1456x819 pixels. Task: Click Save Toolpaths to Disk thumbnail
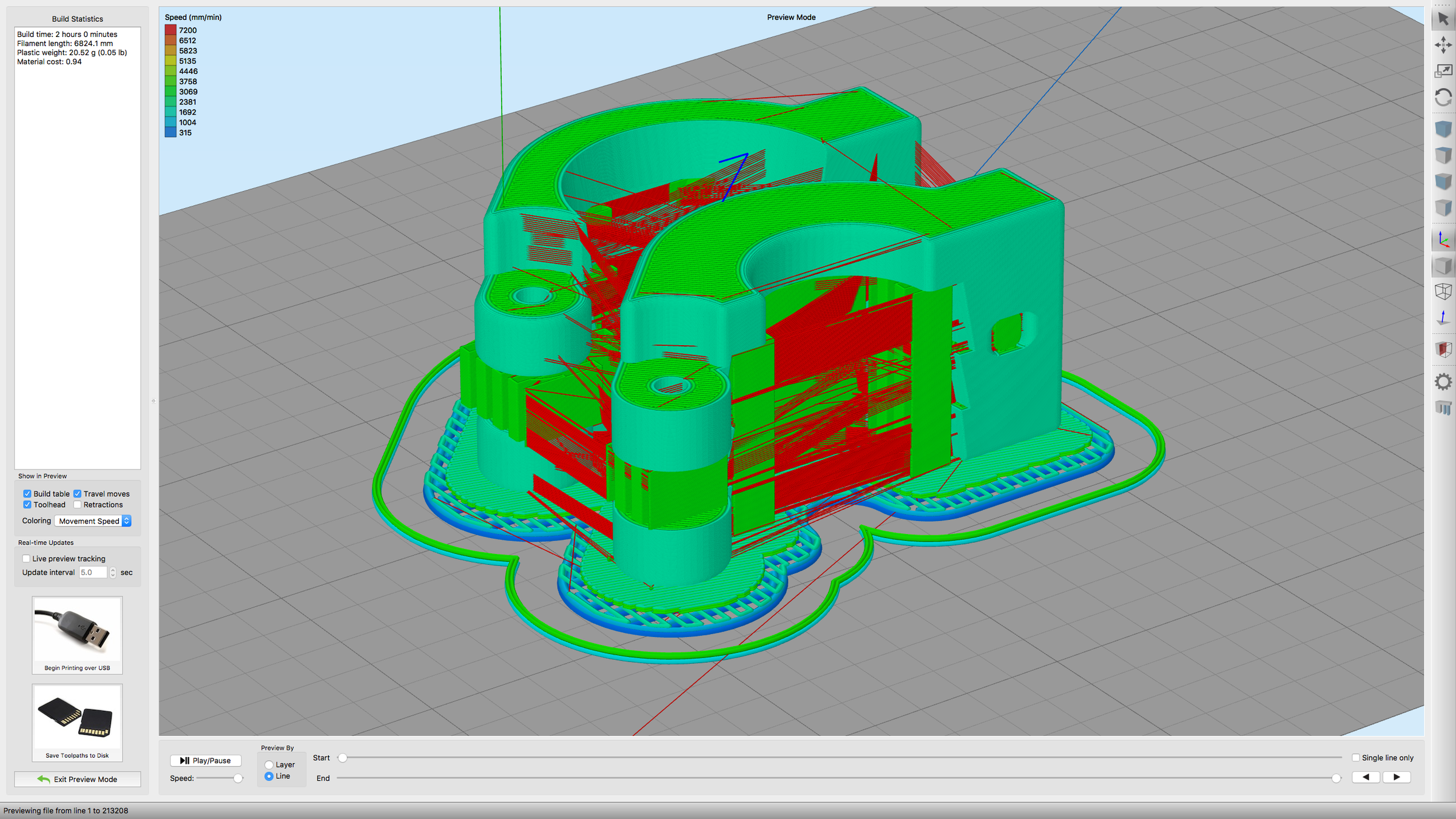coord(77,722)
